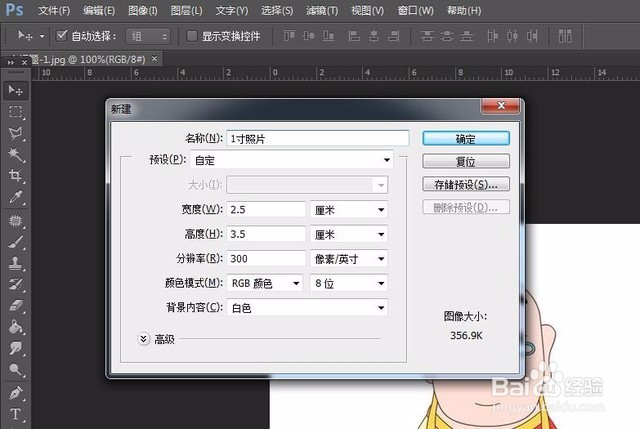Select the Pen tool
640x429 pixels.
pyautogui.click(x=16, y=393)
